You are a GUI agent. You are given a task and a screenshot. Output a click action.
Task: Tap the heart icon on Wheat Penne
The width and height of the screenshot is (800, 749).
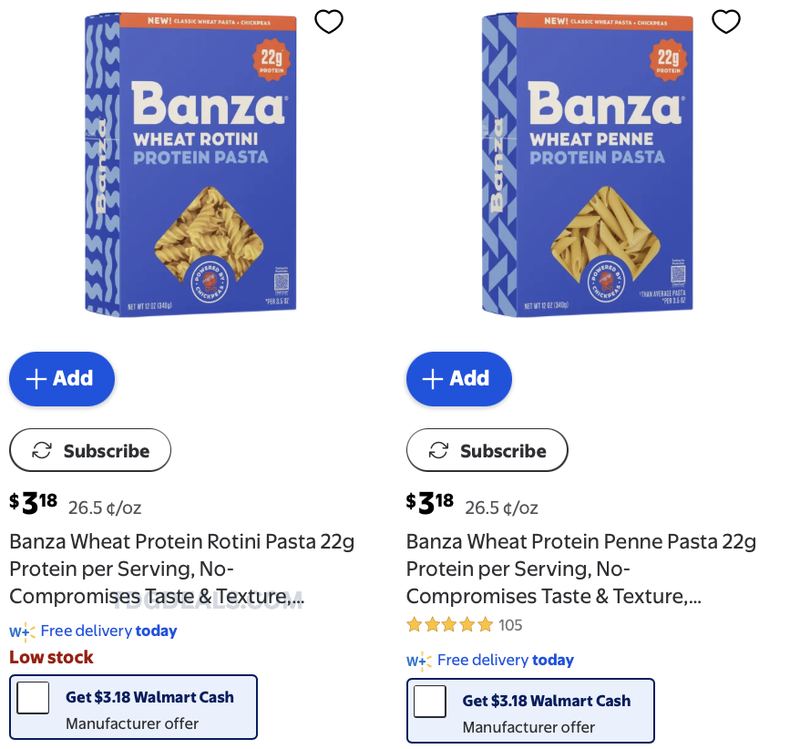click(726, 21)
